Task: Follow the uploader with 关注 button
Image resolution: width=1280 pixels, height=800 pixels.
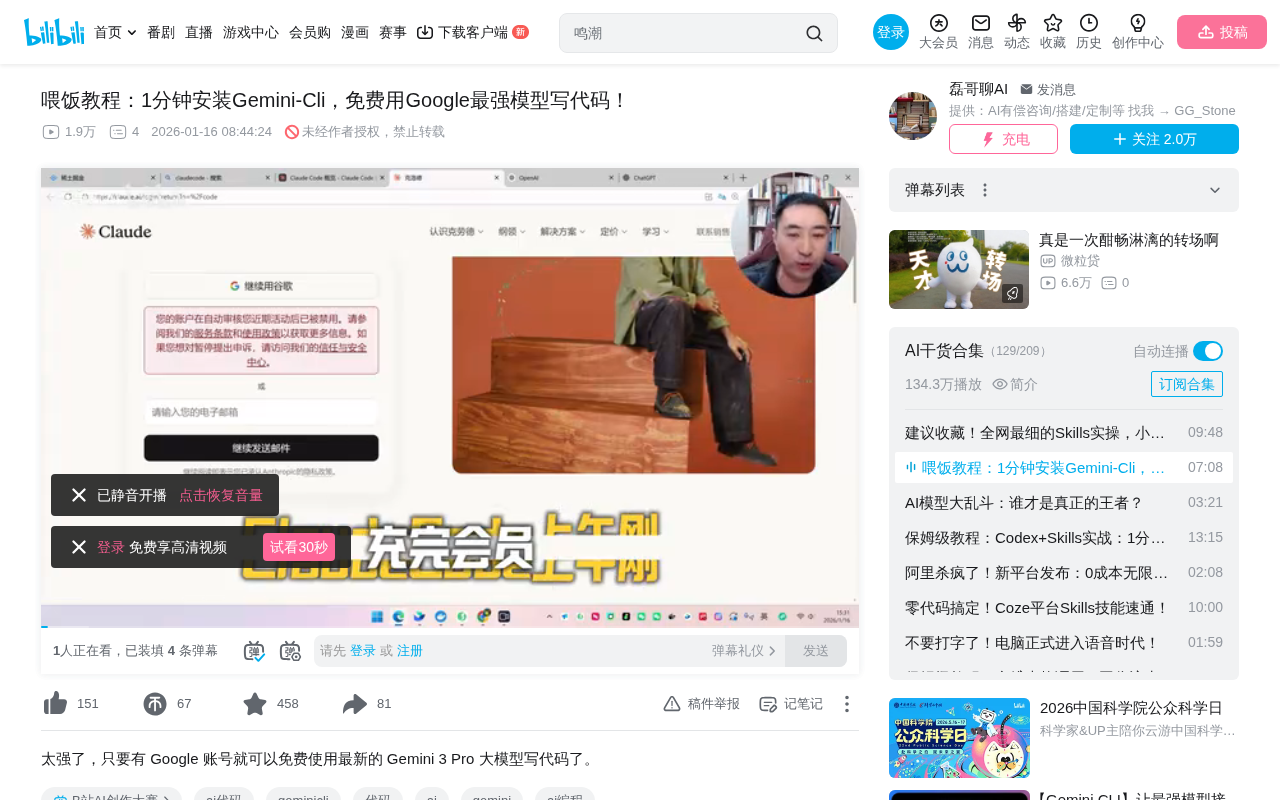Action: tap(1154, 139)
